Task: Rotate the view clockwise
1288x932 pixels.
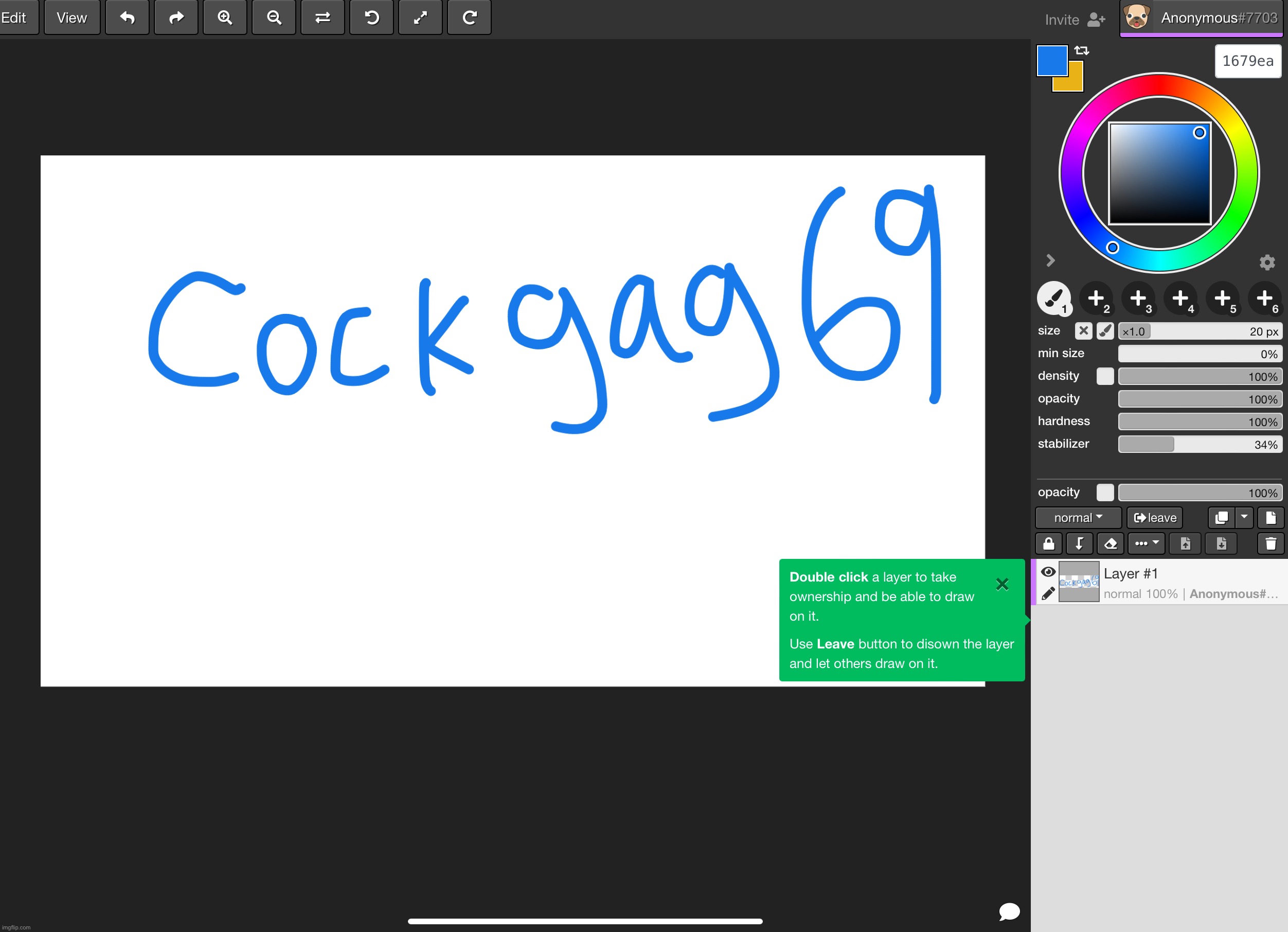Action: coord(469,17)
